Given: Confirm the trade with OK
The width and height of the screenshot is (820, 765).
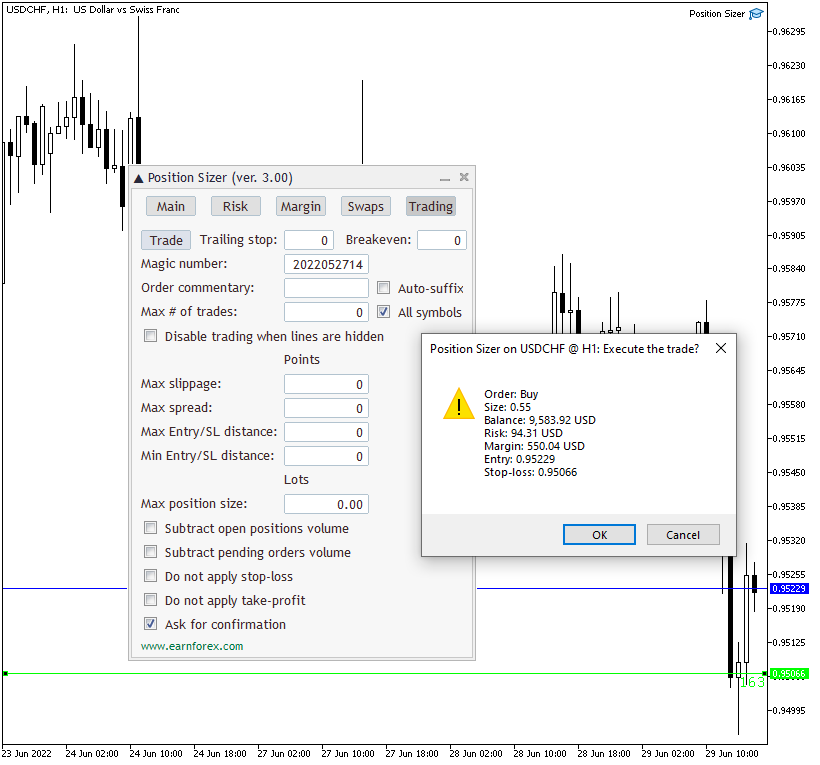Looking at the screenshot, I should point(599,535).
